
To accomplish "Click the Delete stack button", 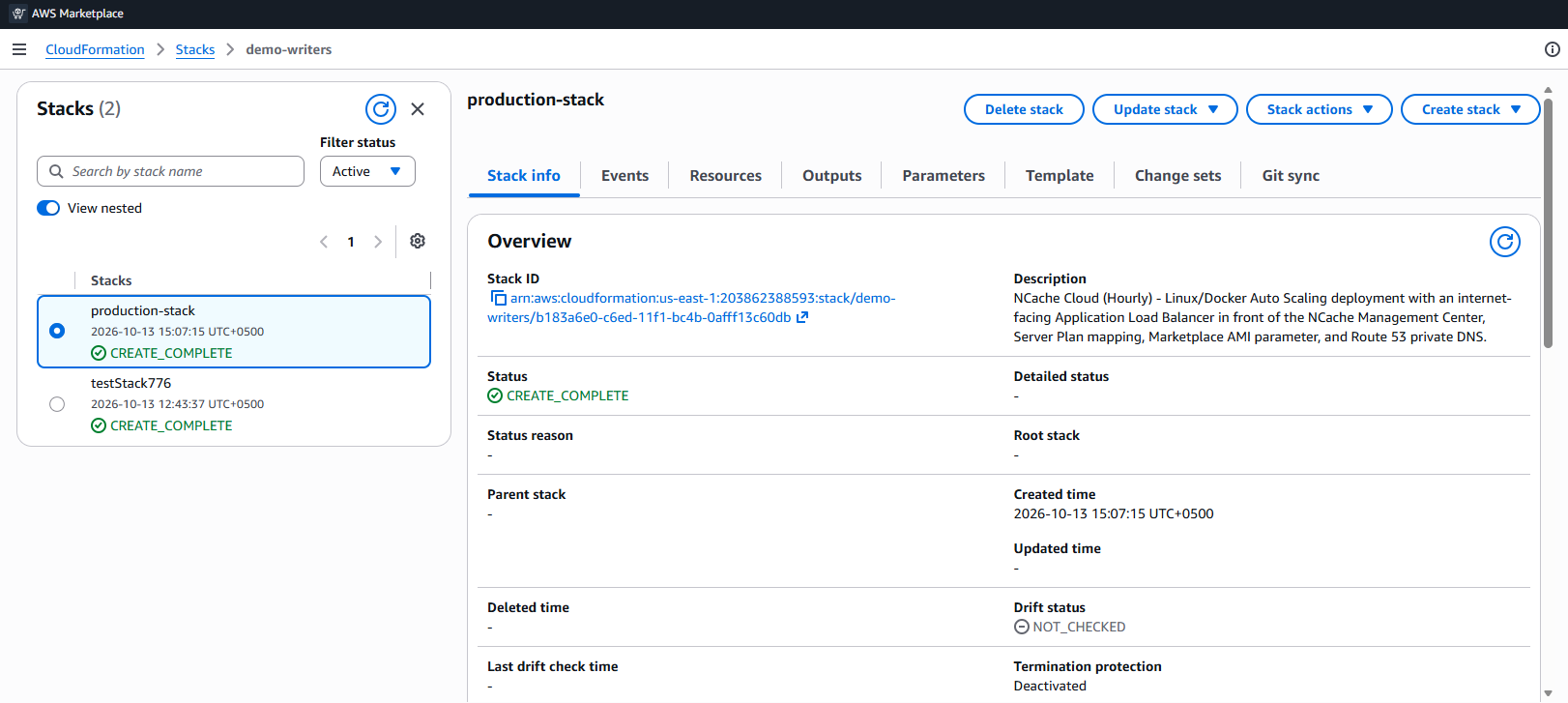I will [1024, 109].
